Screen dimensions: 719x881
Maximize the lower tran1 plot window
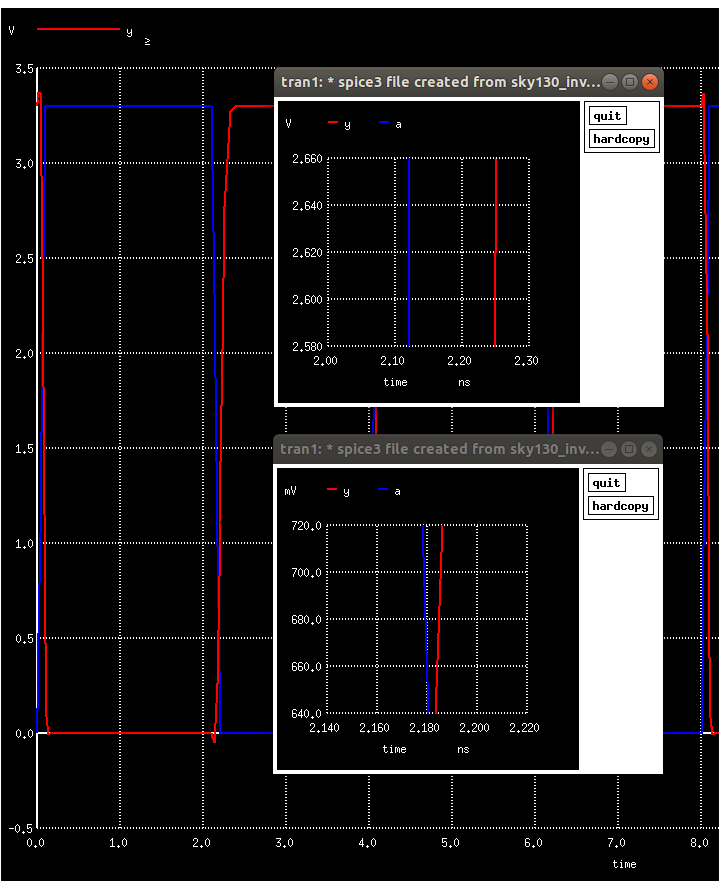tap(629, 449)
